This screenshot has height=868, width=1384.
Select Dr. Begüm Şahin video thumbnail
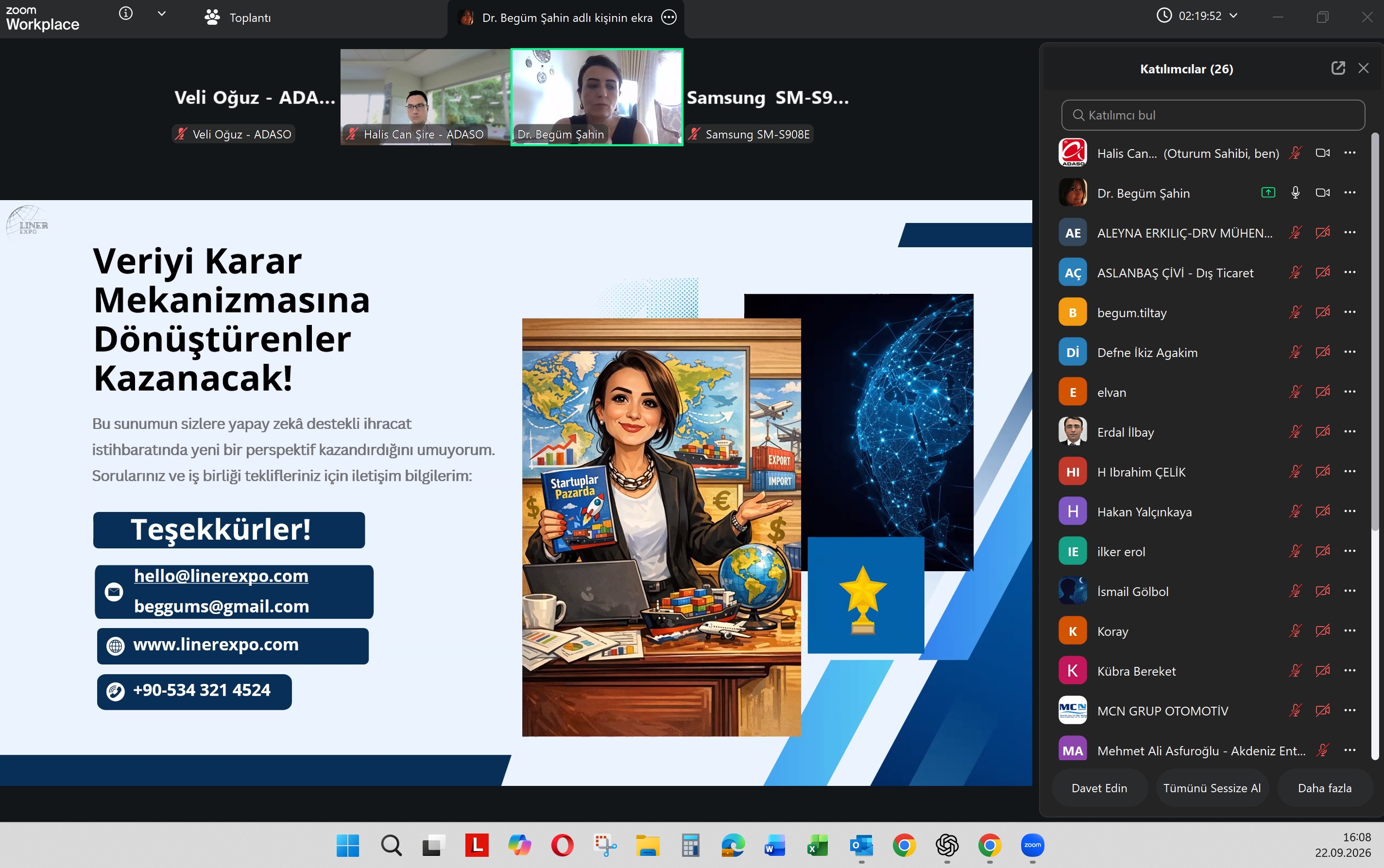(x=597, y=97)
